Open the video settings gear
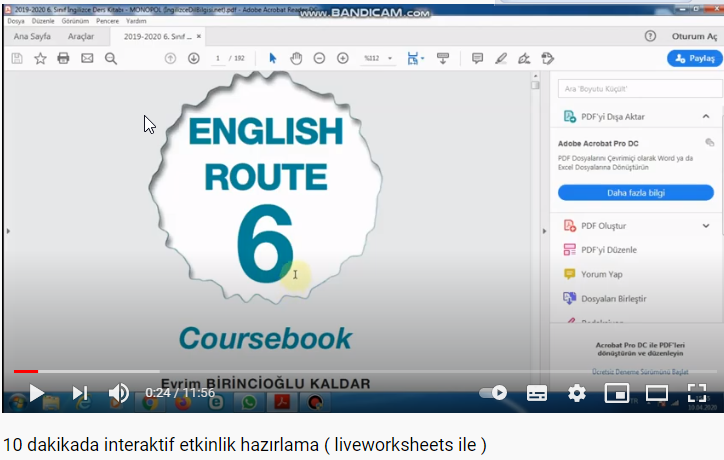This screenshot has height=460, width=724. click(577, 393)
